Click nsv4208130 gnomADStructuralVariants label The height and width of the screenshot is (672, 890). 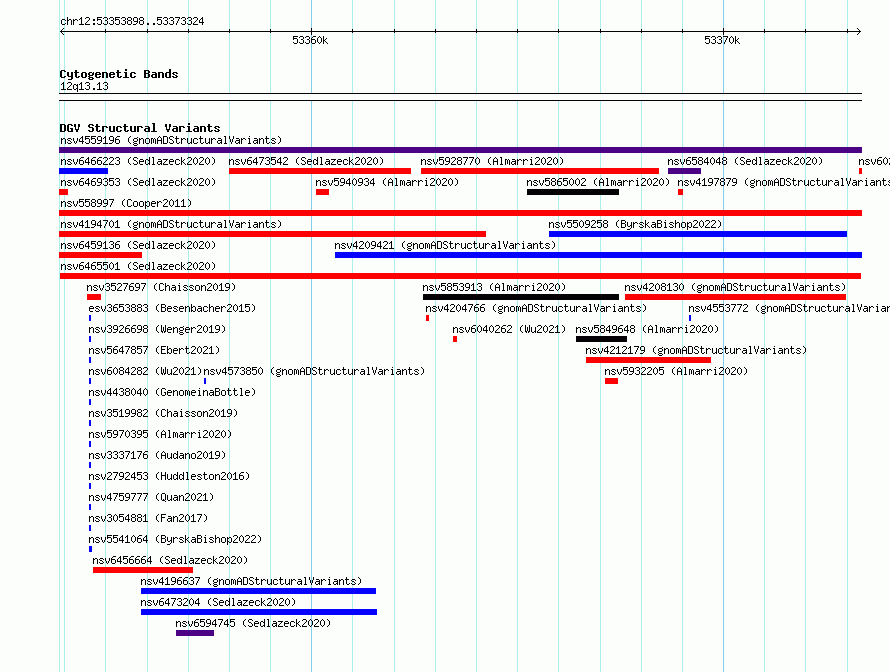point(735,287)
